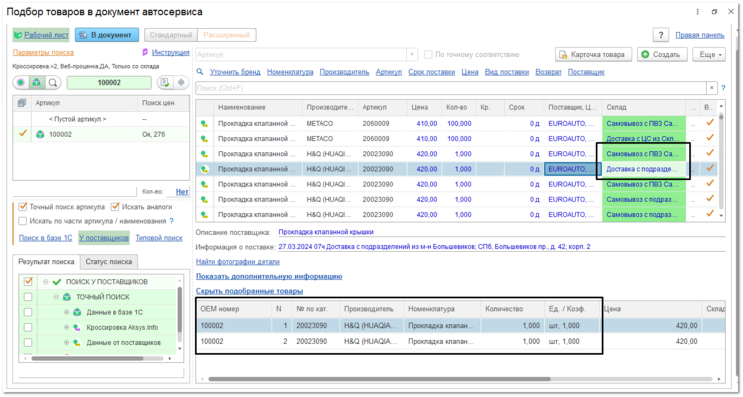The height and width of the screenshot is (397, 743).
Task: Clear the Артикул field with its x
Action: click(x=412, y=54)
